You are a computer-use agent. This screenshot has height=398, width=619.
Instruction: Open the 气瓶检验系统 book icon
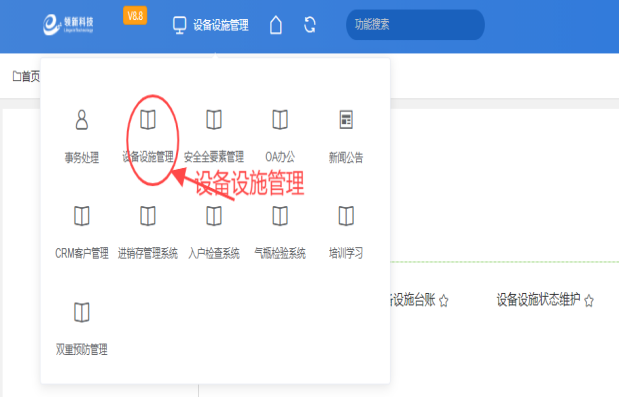click(280, 216)
